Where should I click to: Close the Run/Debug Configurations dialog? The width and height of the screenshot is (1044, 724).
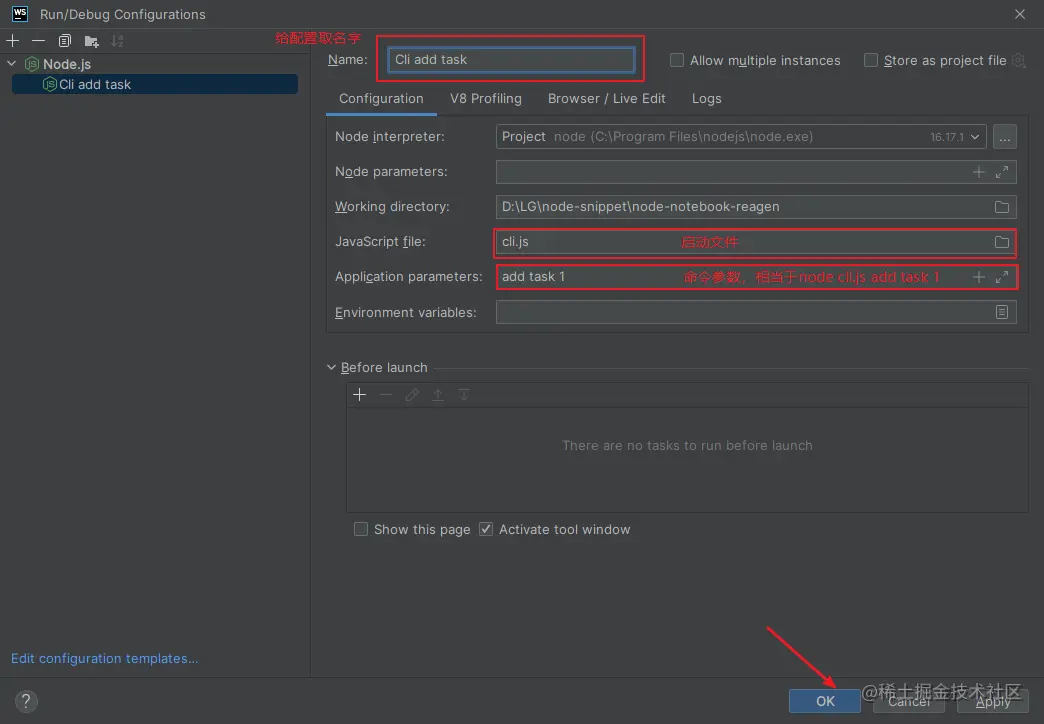tap(1019, 14)
